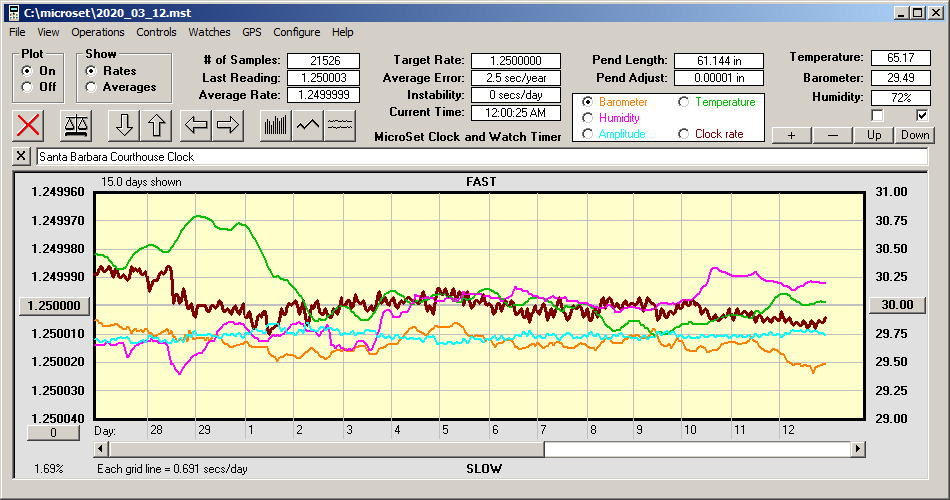The width and height of the screenshot is (950, 500).
Task: Click the Target Rate value field
Action: pos(516,61)
